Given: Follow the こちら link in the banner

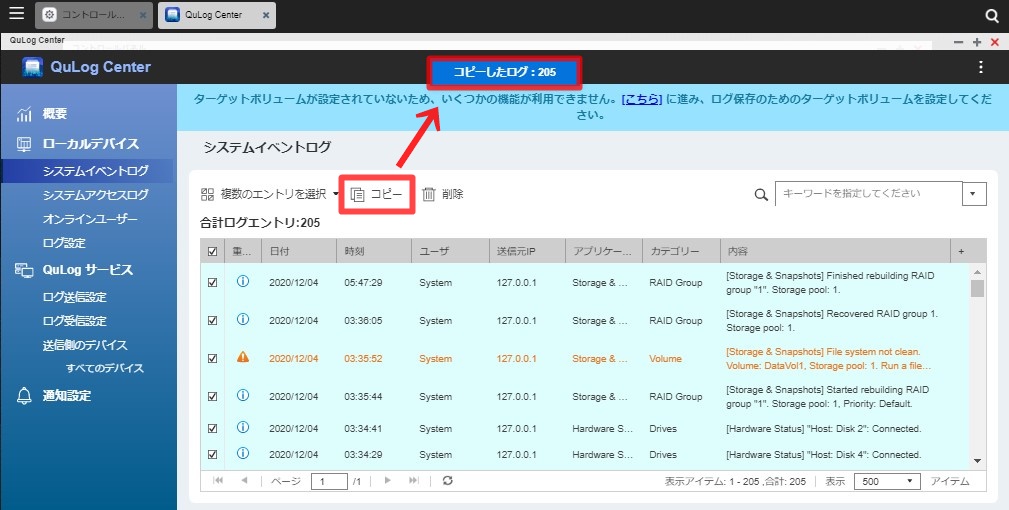Looking at the screenshot, I should click(x=642, y=99).
